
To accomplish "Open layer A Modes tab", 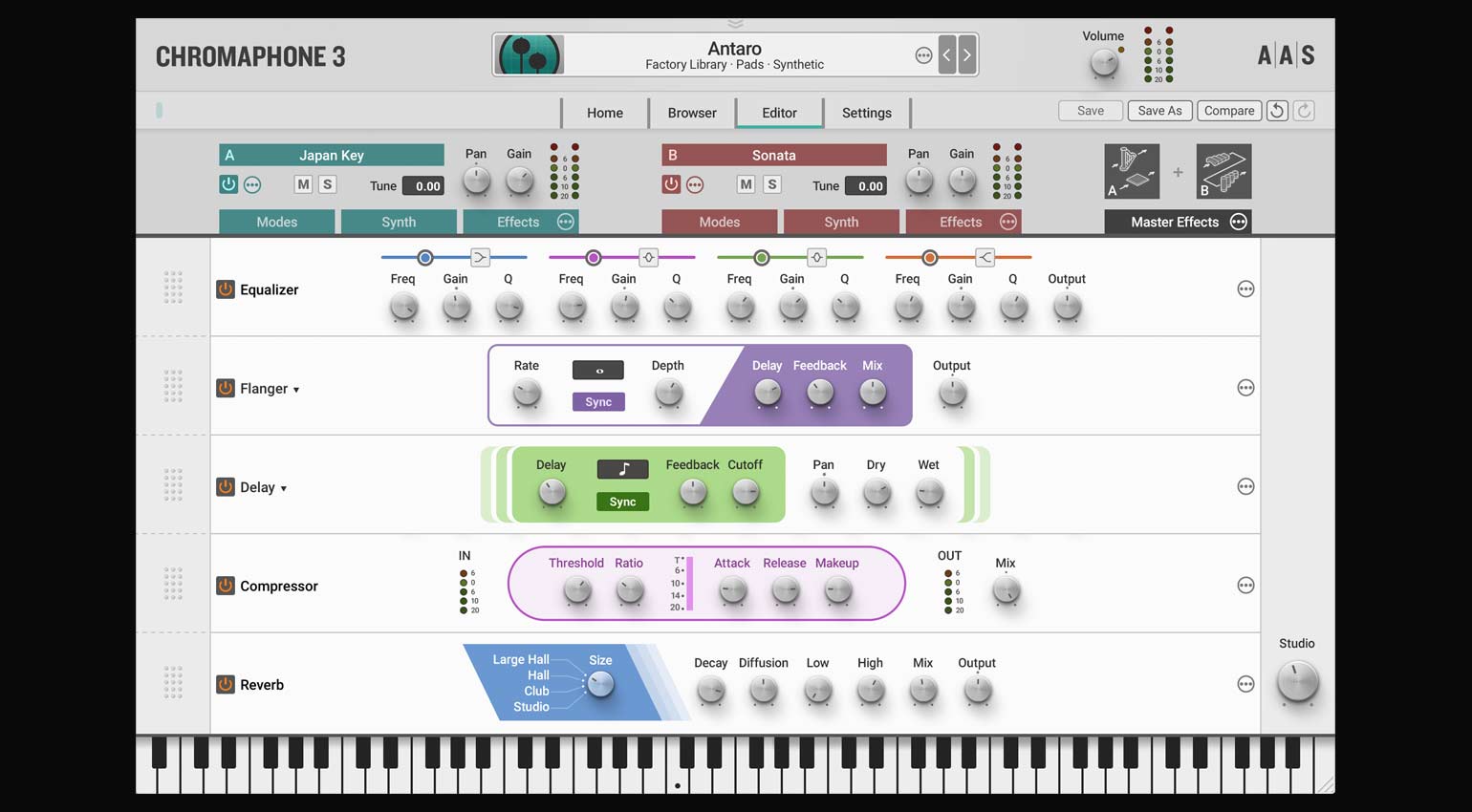I will [x=277, y=222].
